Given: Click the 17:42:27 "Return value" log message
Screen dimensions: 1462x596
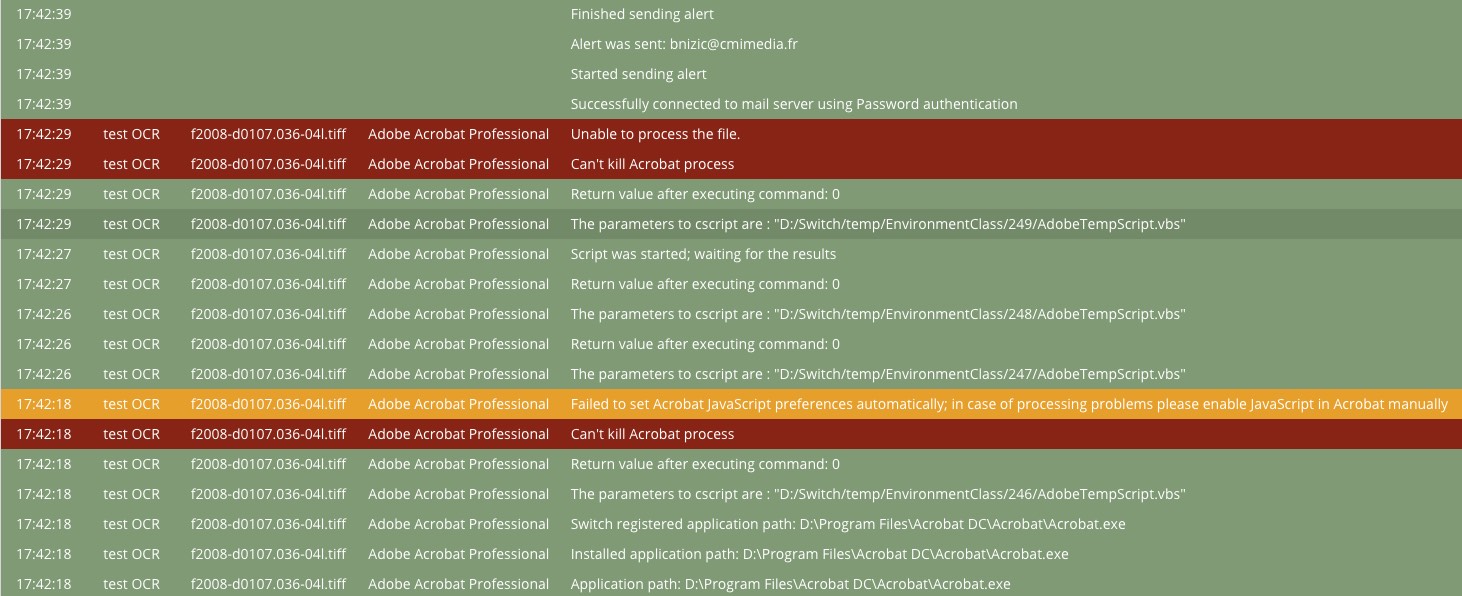Looking at the screenshot, I should click(705, 284).
